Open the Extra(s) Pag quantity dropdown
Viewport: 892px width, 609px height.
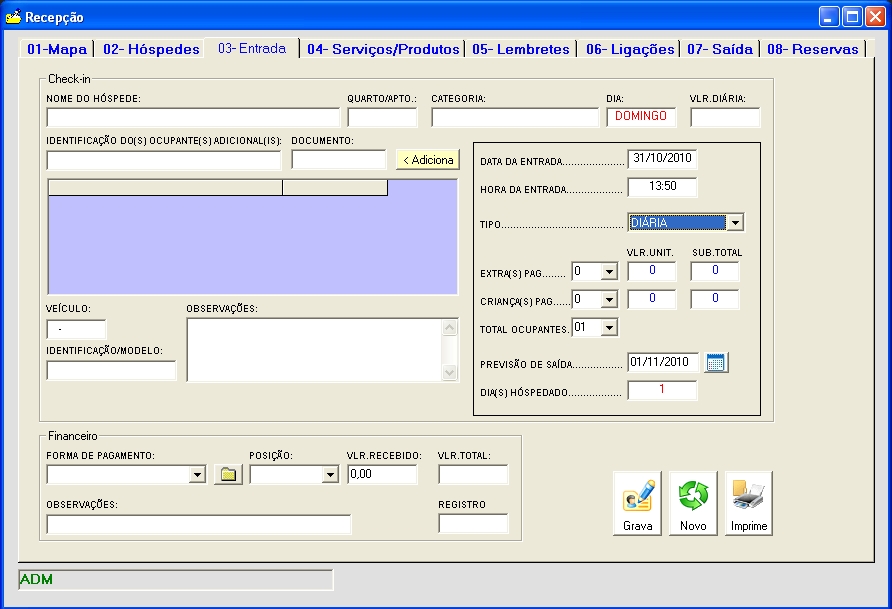[x=609, y=271]
